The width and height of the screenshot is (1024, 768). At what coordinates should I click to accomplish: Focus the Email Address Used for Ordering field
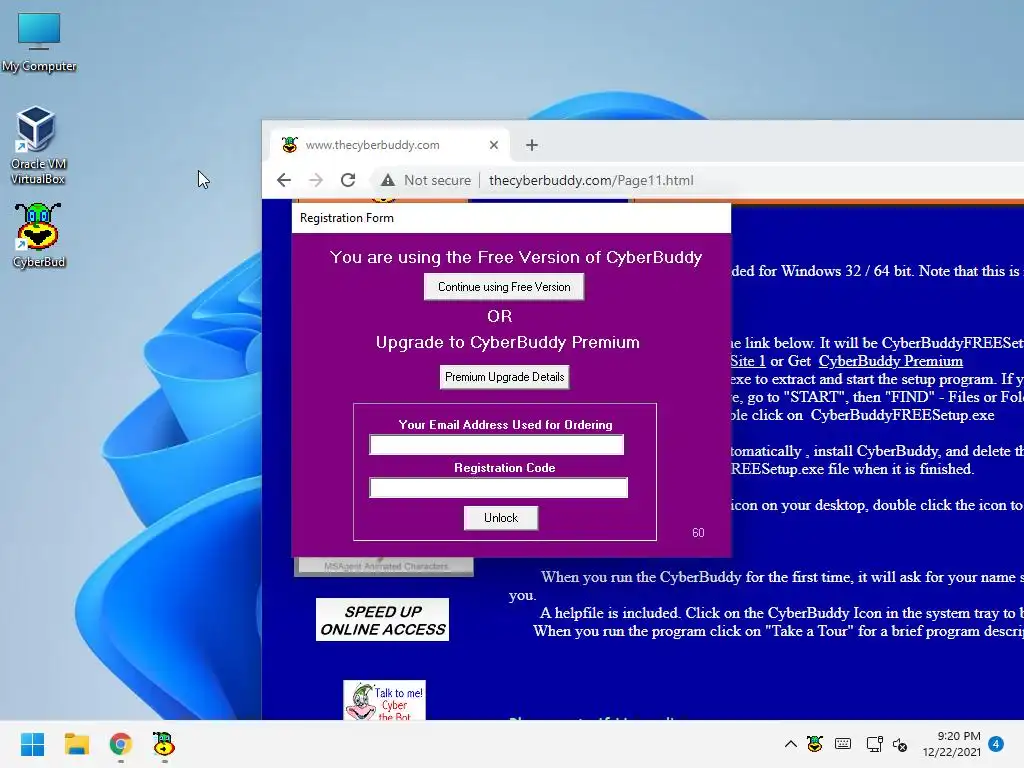(496, 445)
